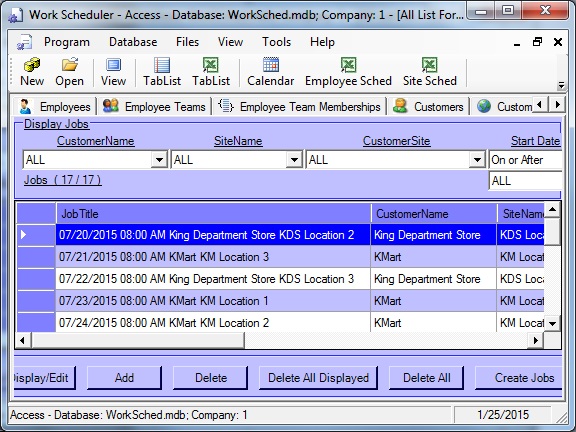
Task: Click the CustomerSite filter label link
Action: pyautogui.click(x=396, y=141)
